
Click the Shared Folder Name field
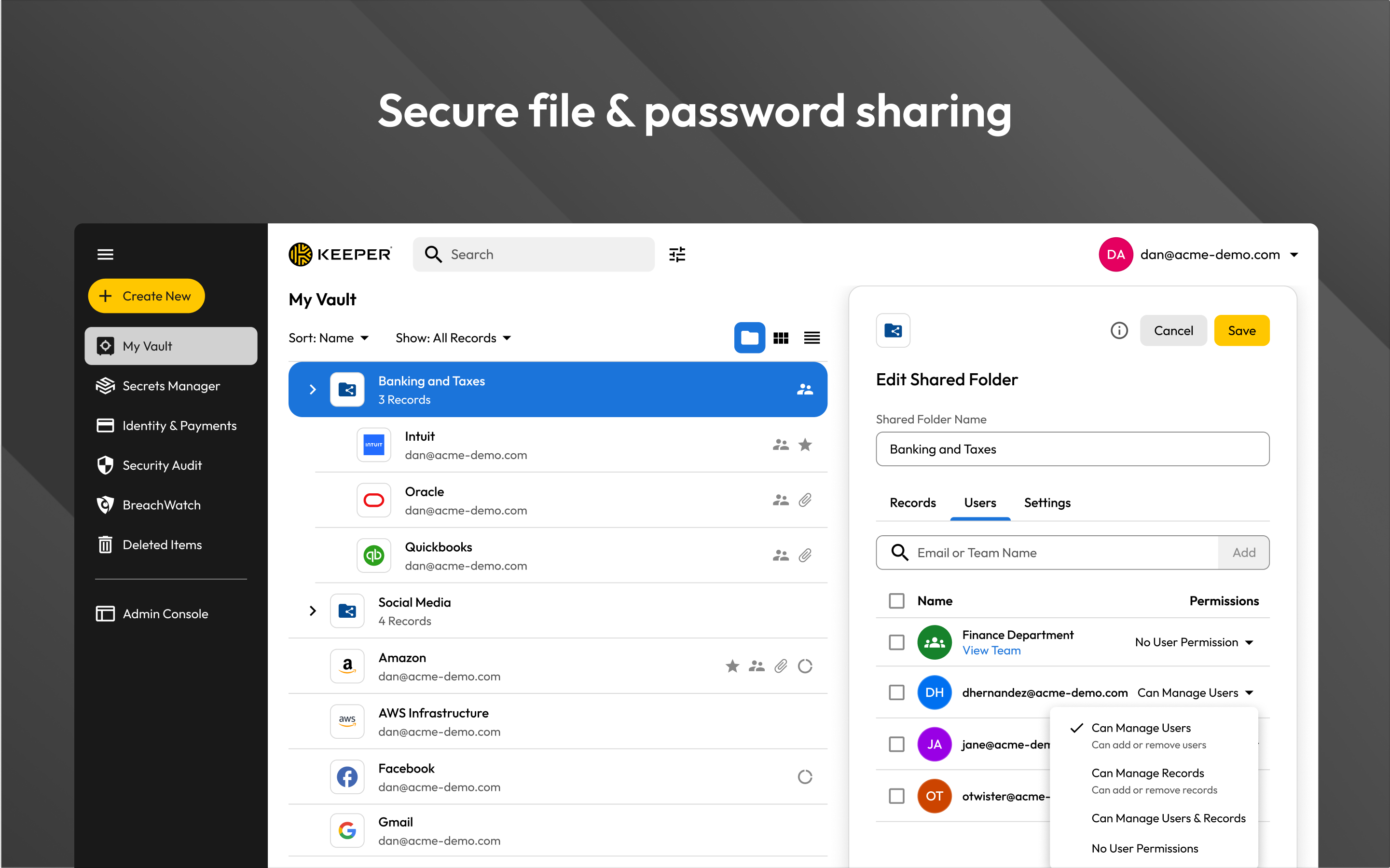tap(1073, 449)
